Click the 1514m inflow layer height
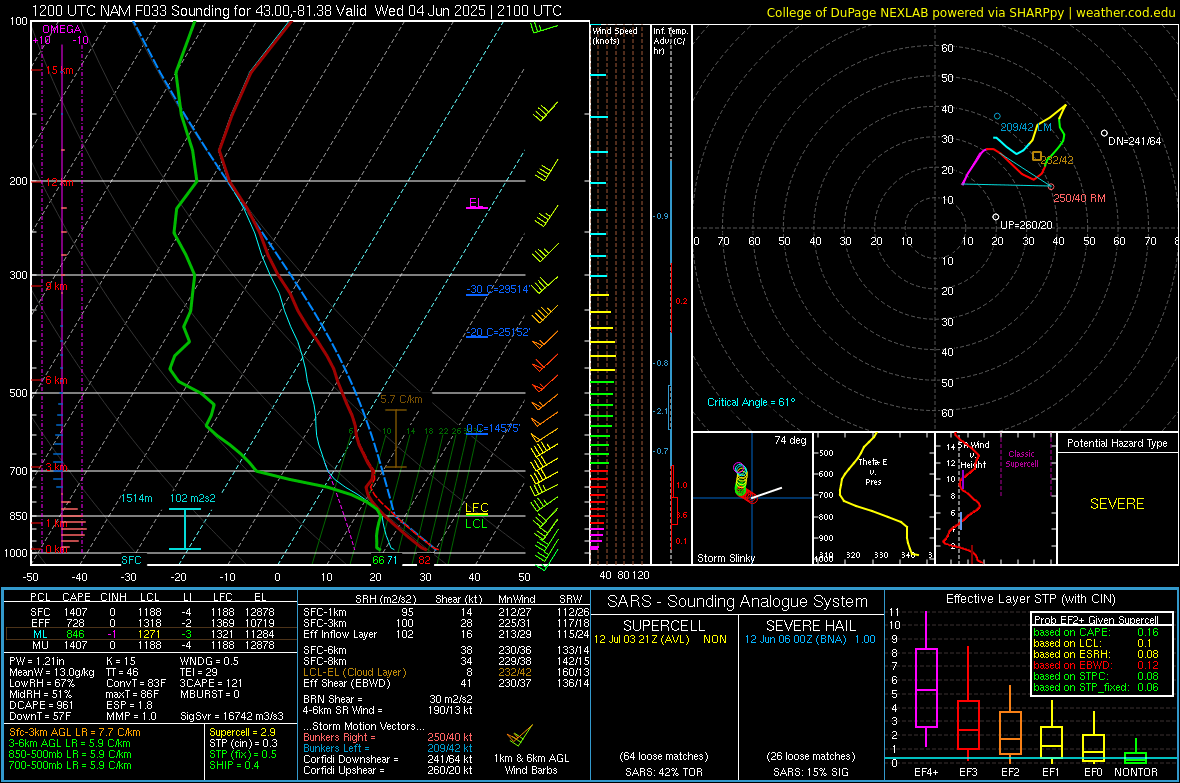This screenshot has width=1180, height=783. tap(136, 498)
